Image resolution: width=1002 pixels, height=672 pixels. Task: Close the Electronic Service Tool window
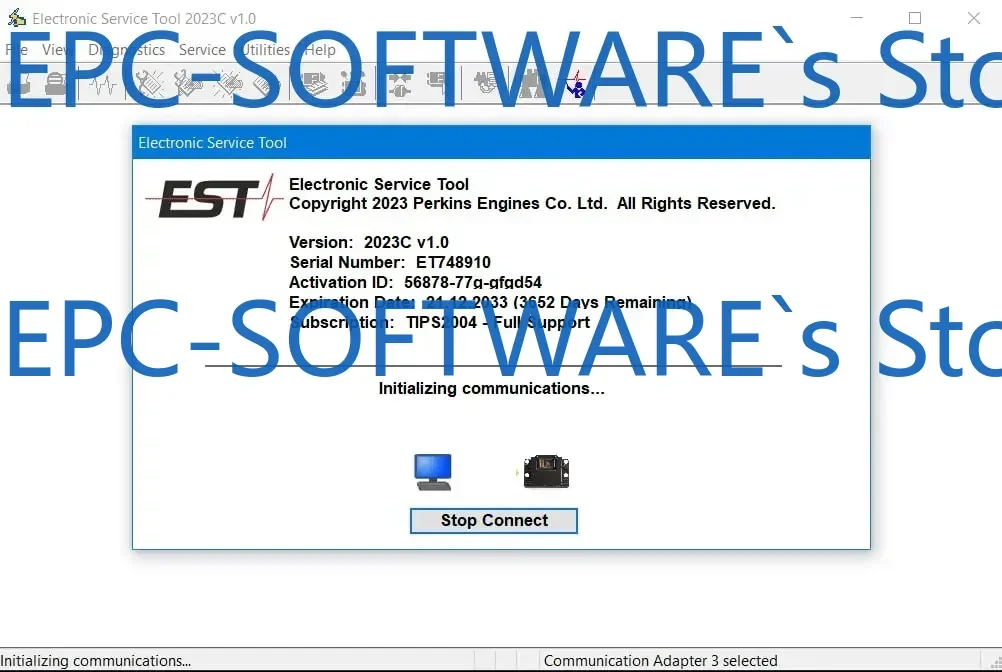click(x=973, y=18)
